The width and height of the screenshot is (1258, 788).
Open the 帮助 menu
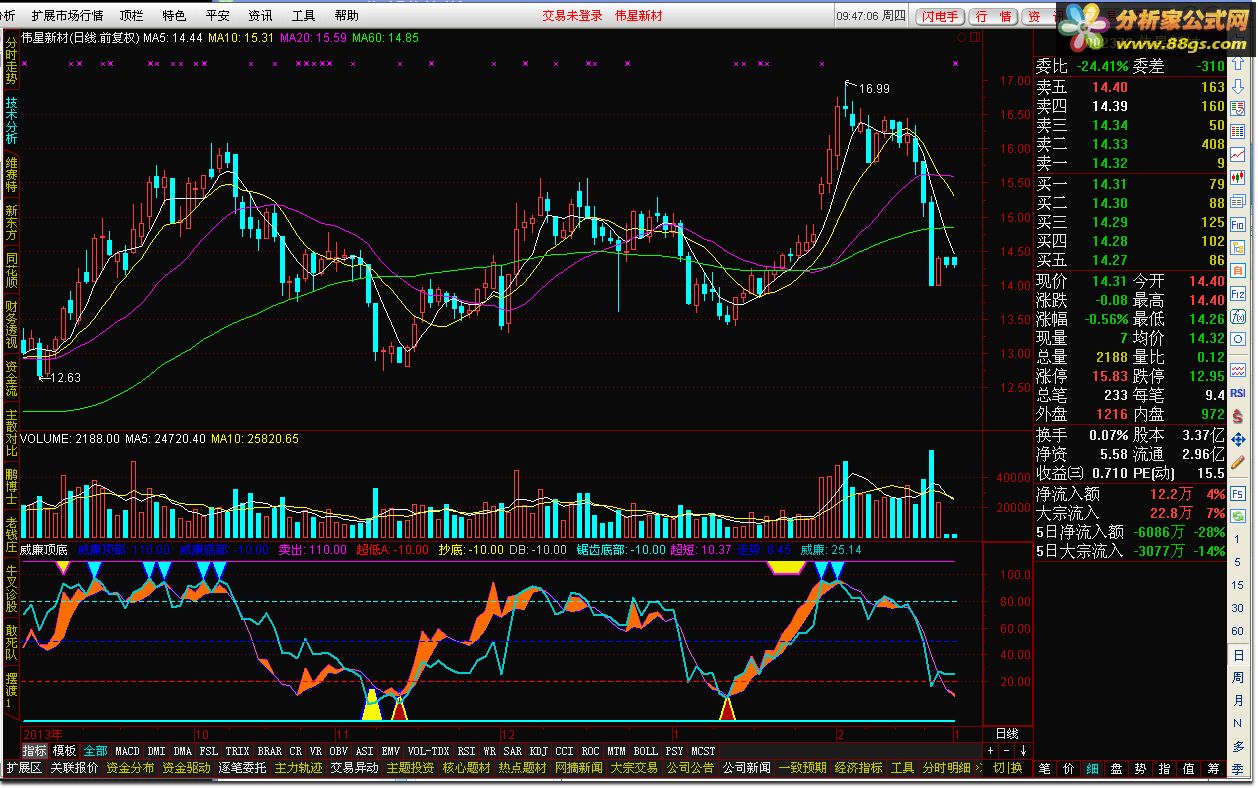click(x=346, y=16)
